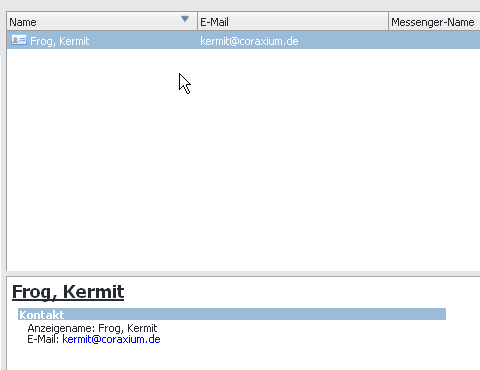
Task: Click the sort arrow in Name column
Action: [185, 19]
